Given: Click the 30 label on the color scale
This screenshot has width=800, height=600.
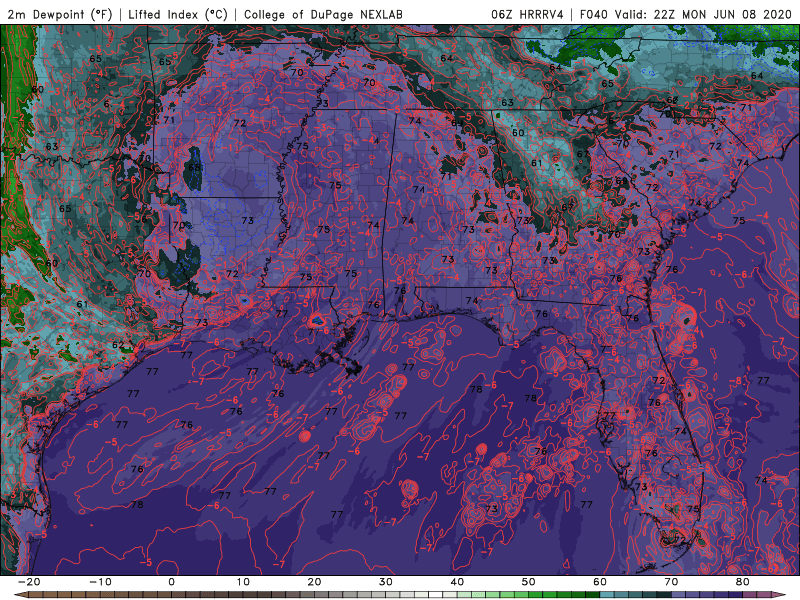Looking at the screenshot, I should [x=386, y=582].
